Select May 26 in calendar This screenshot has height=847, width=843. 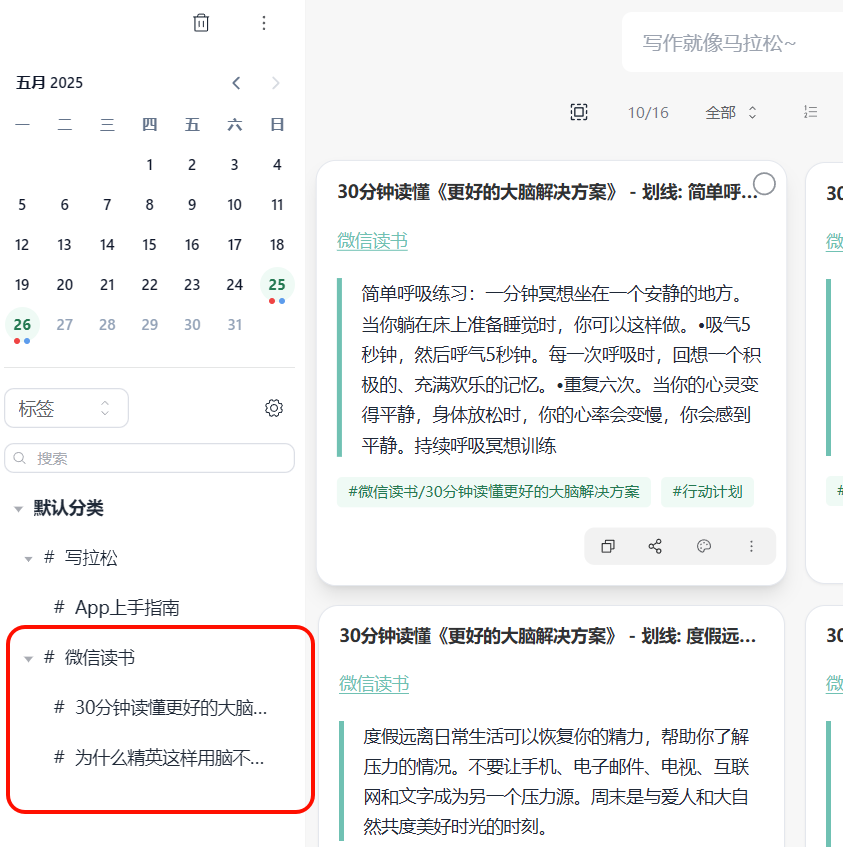click(22, 325)
